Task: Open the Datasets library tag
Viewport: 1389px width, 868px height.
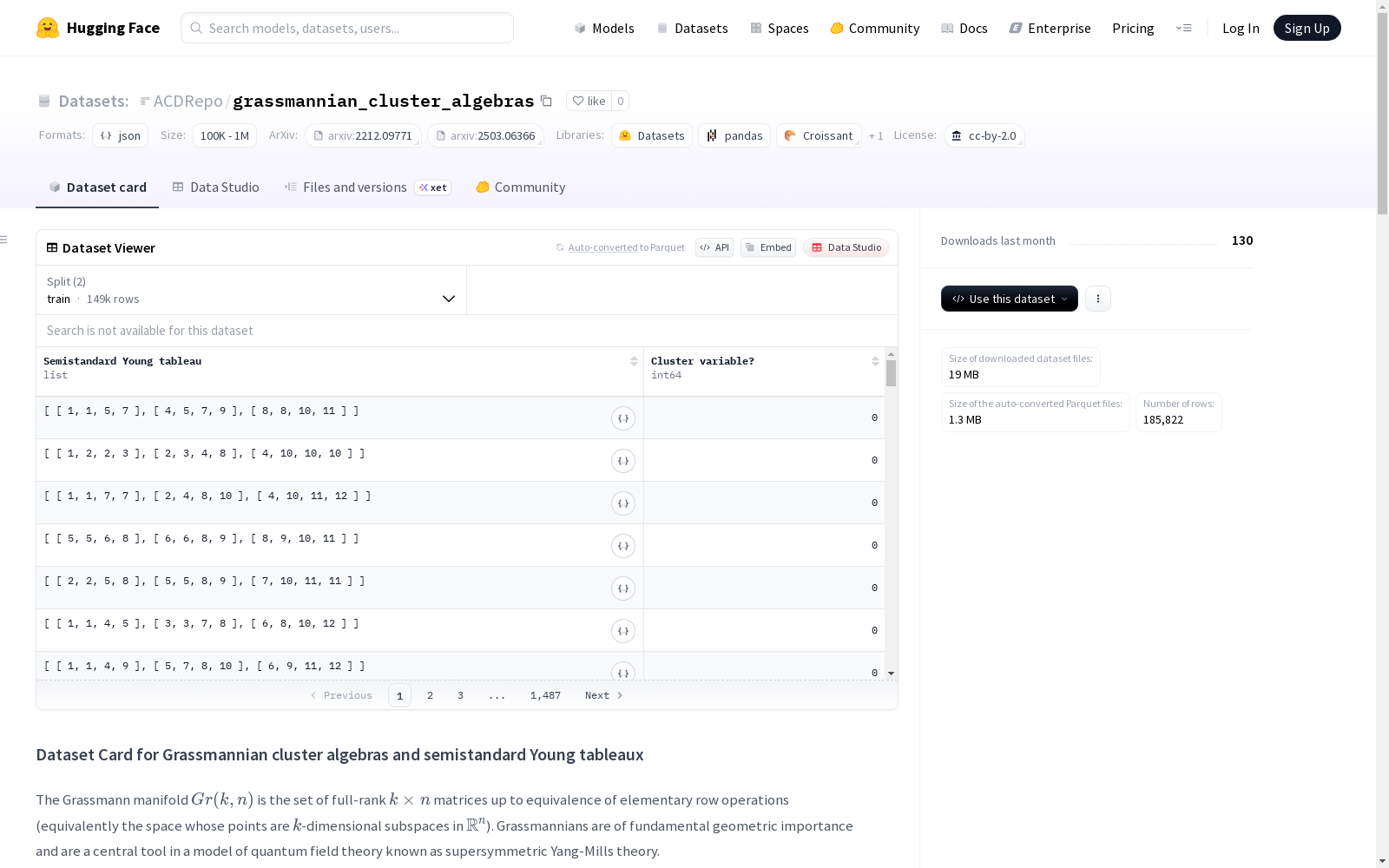Action: [652, 135]
